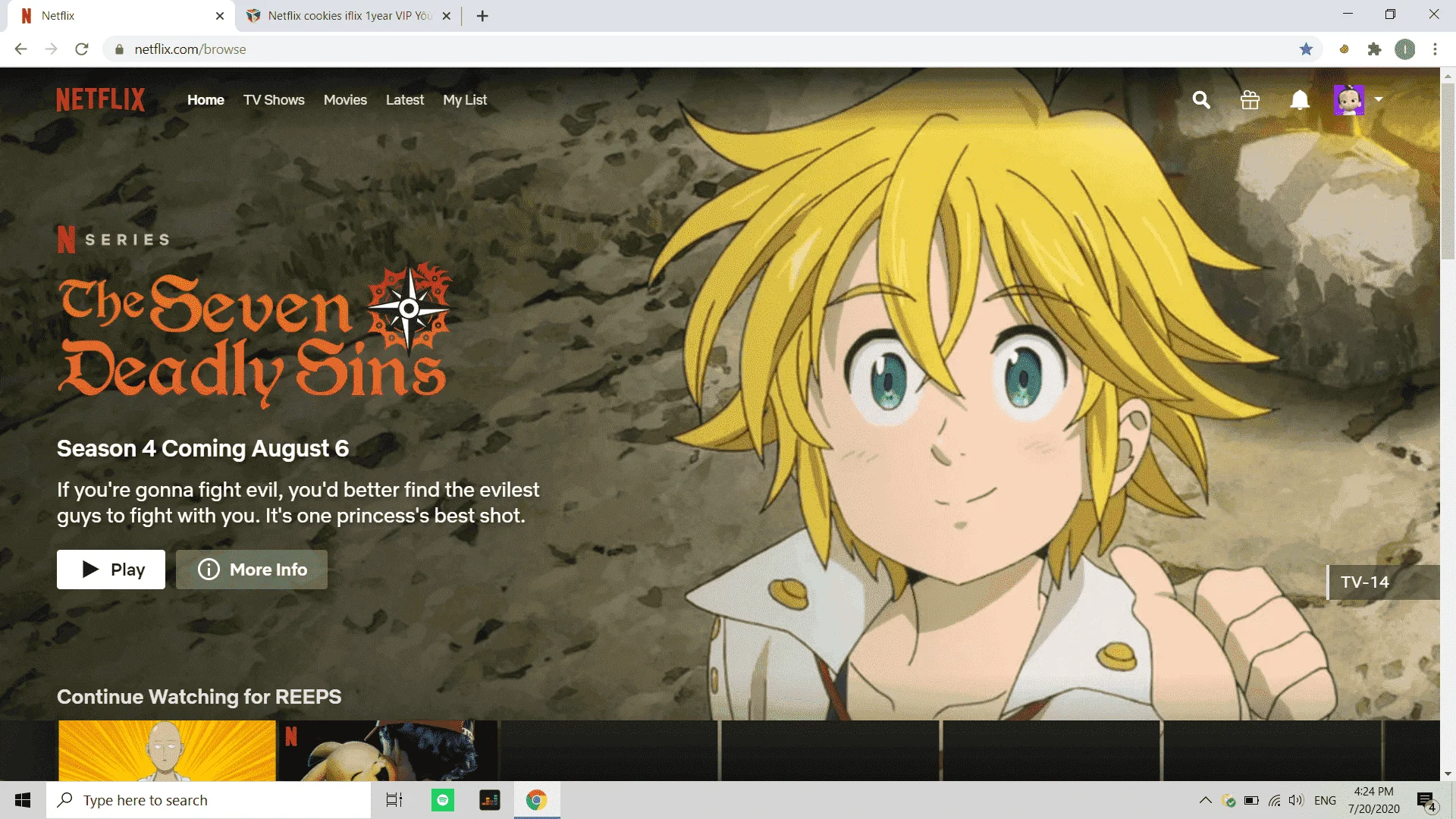The image size is (1456, 819).
Task: Reload the Netflix page
Action: (x=82, y=49)
